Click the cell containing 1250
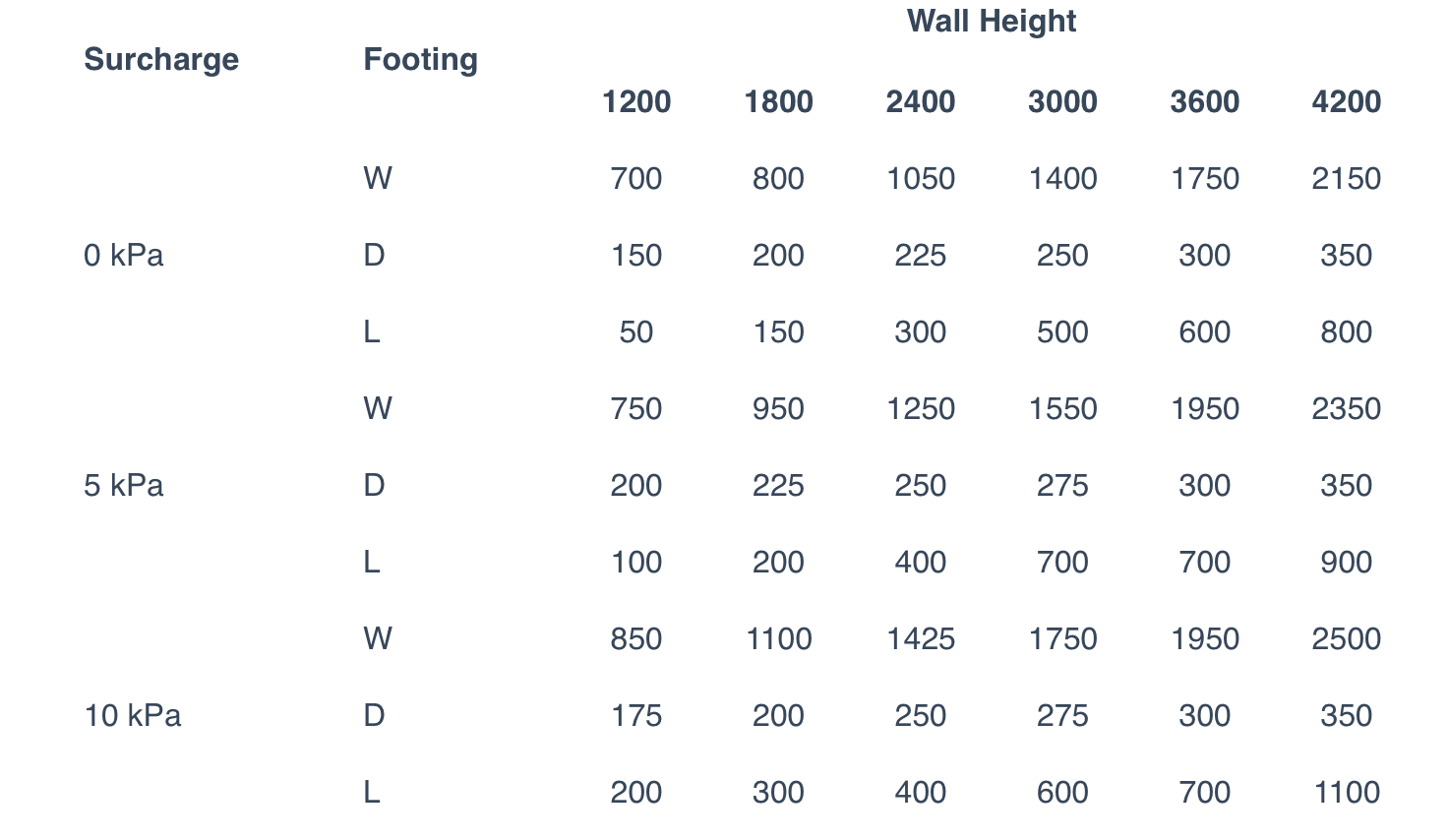Viewport: 1448px width, 840px height. click(920, 409)
